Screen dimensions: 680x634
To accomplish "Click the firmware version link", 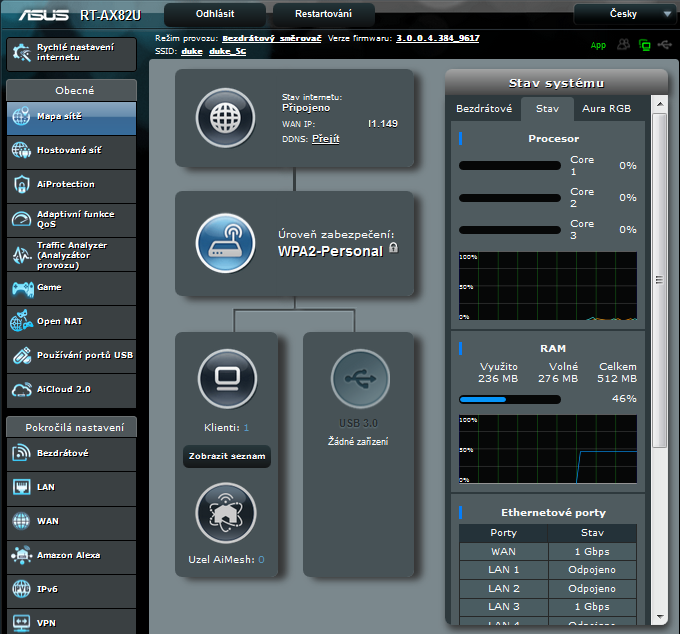I will click(438, 37).
